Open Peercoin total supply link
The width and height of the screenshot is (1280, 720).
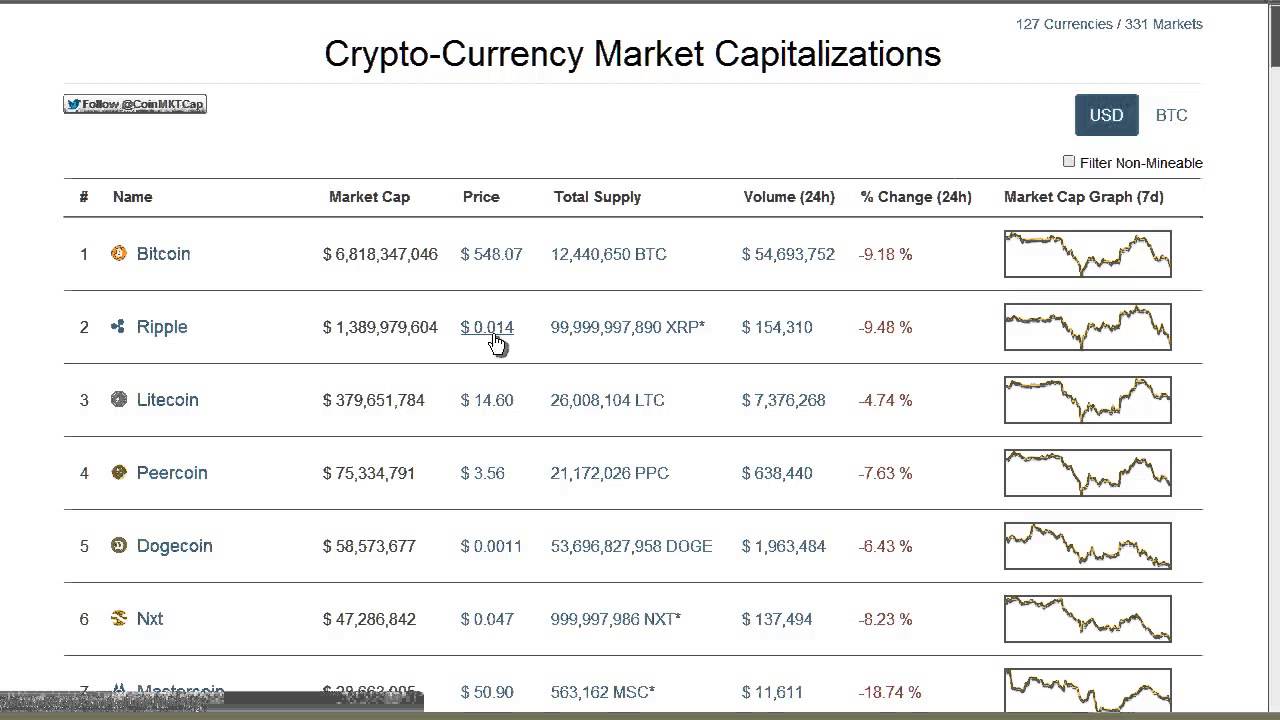609,473
